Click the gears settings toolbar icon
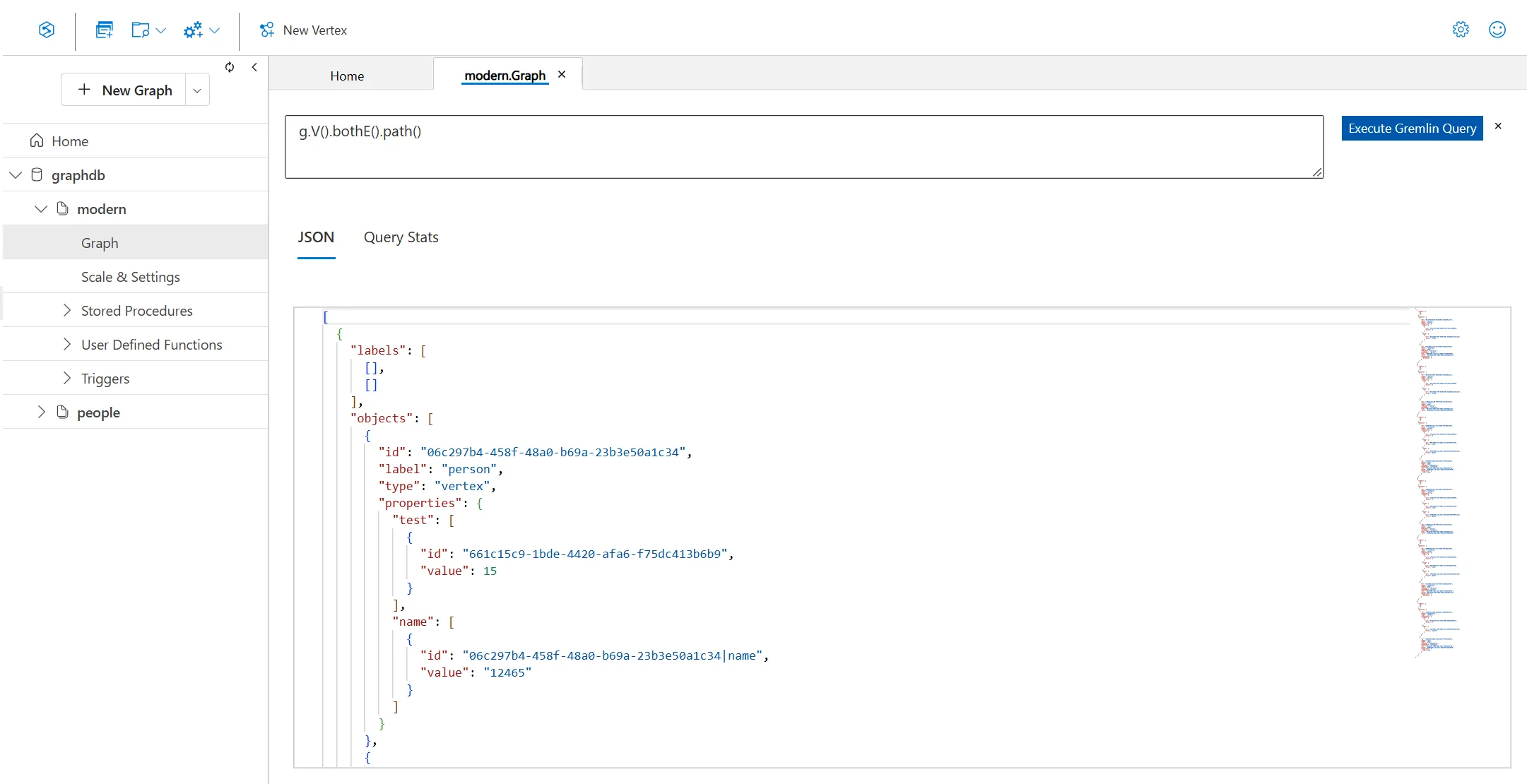Viewport: 1527px width, 784px height. point(193,30)
